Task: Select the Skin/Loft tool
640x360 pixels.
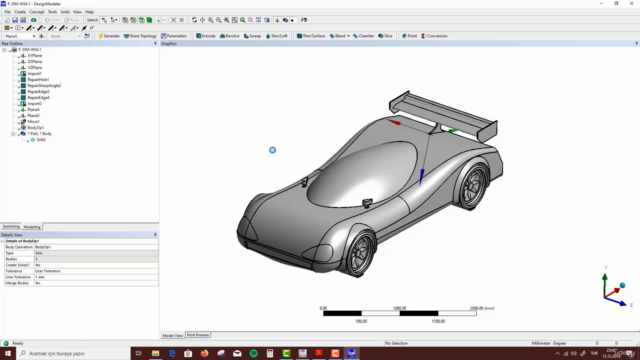Action: point(276,36)
